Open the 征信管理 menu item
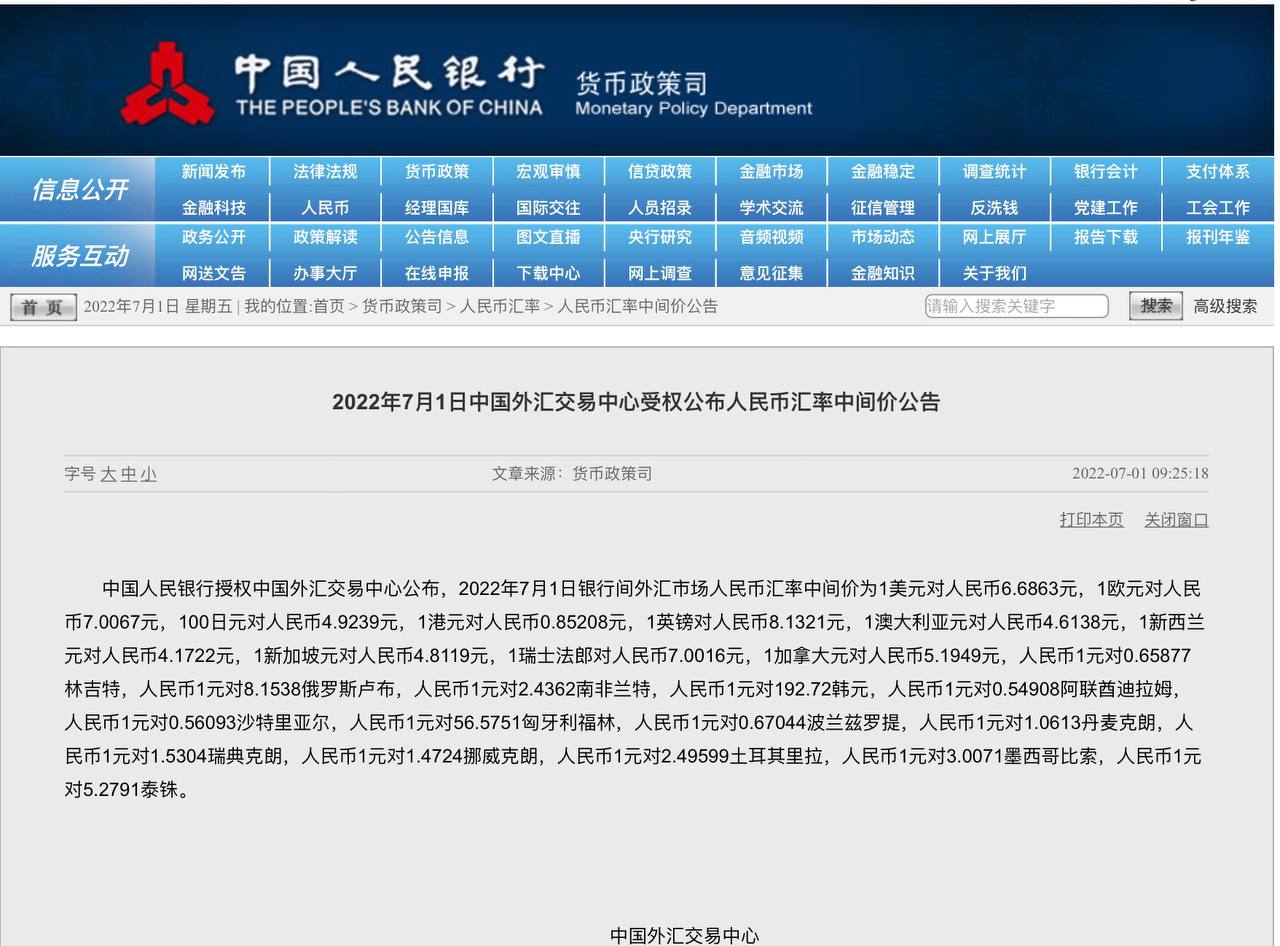The image size is (1280, 946). pos(883,208)
